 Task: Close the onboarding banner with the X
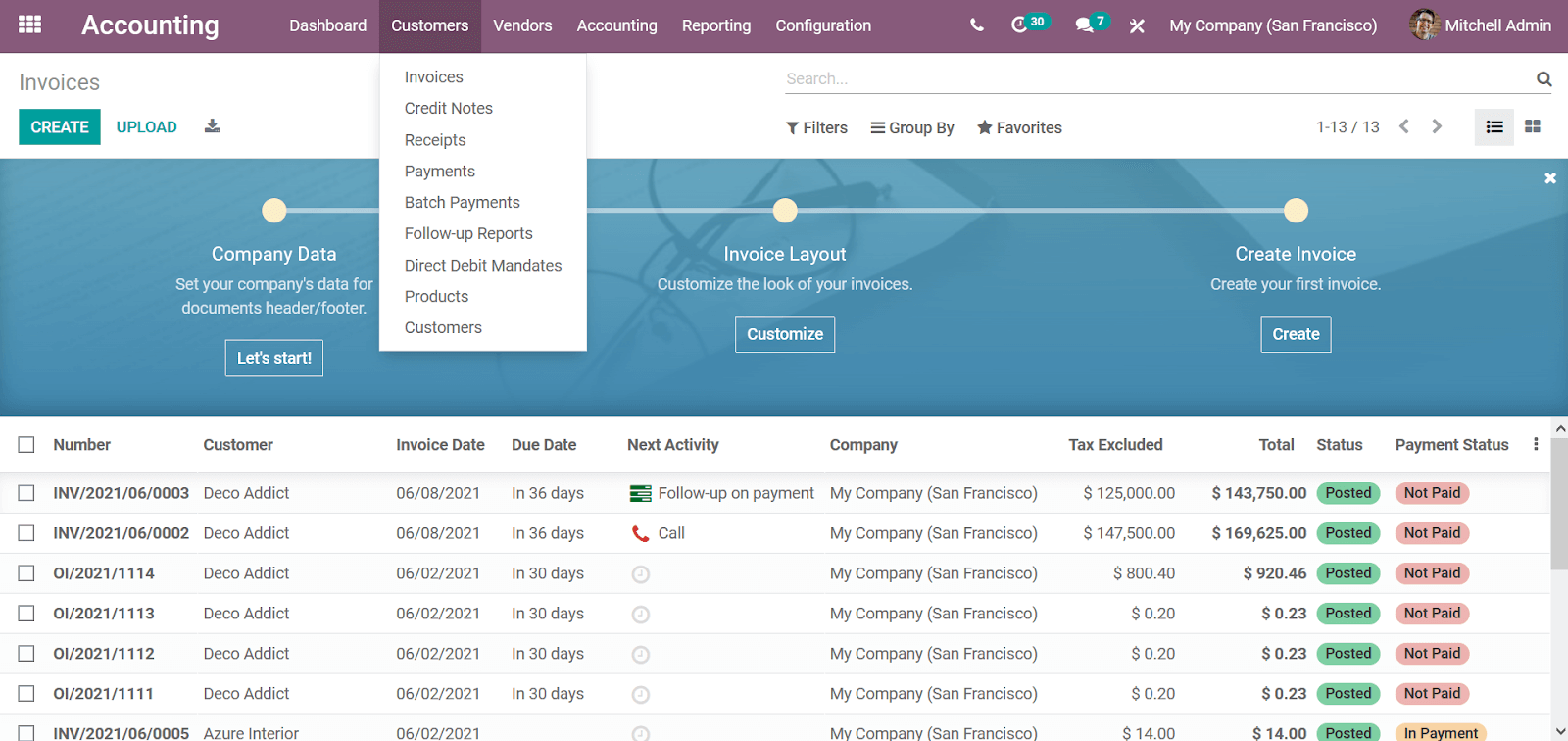coord(1550,178)
